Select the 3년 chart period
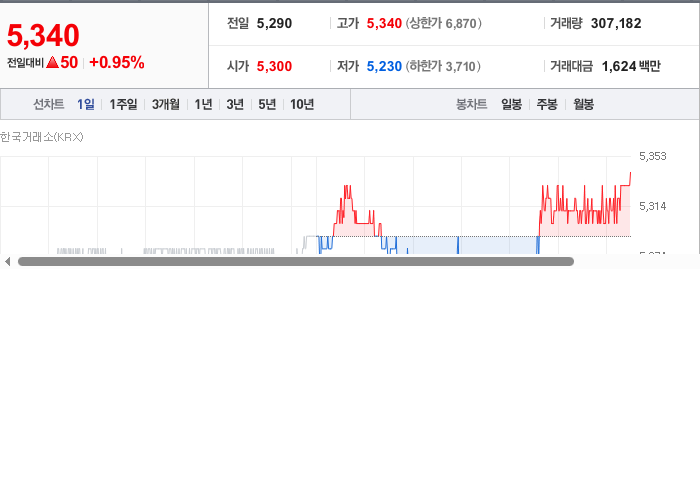 235,104
